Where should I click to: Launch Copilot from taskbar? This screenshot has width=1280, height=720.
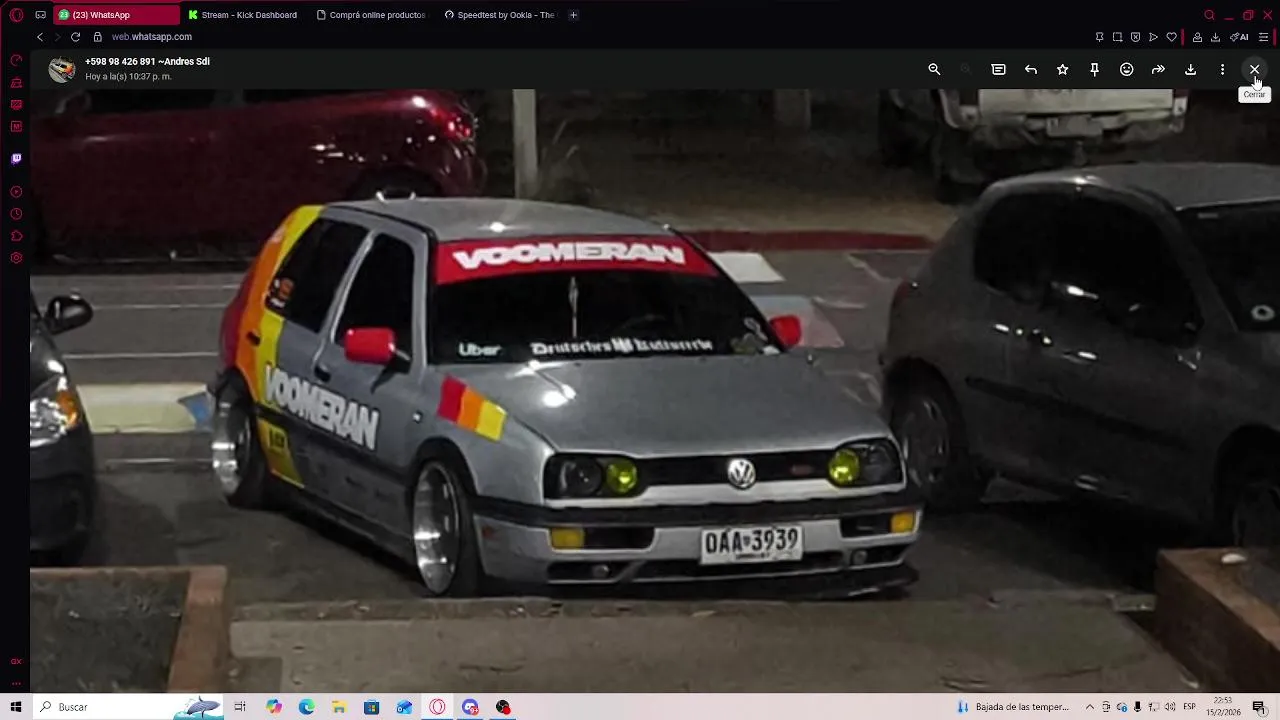coord(273,707)
